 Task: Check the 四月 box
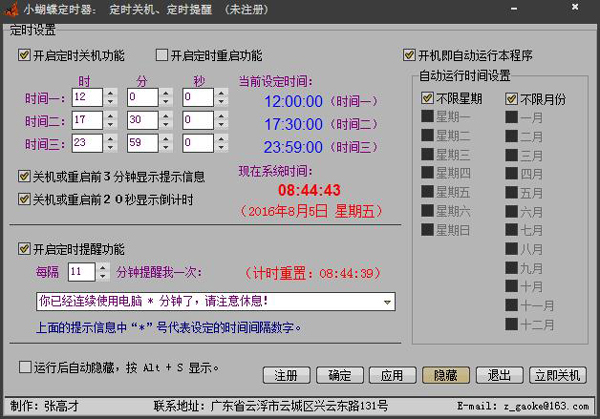point(511,173)
